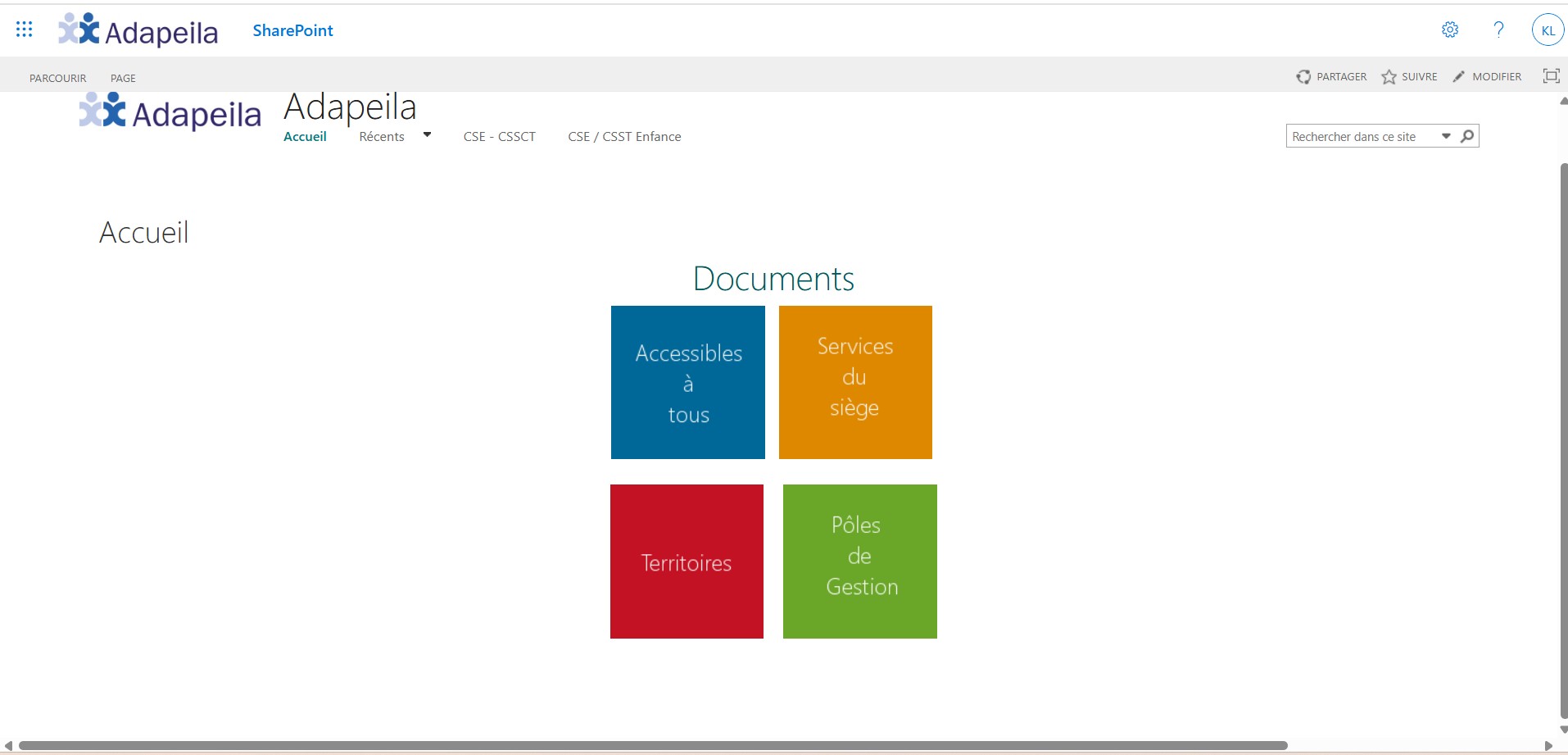
Task: Open the Accessibles à tous tile
Action: [x=688, y=383]
